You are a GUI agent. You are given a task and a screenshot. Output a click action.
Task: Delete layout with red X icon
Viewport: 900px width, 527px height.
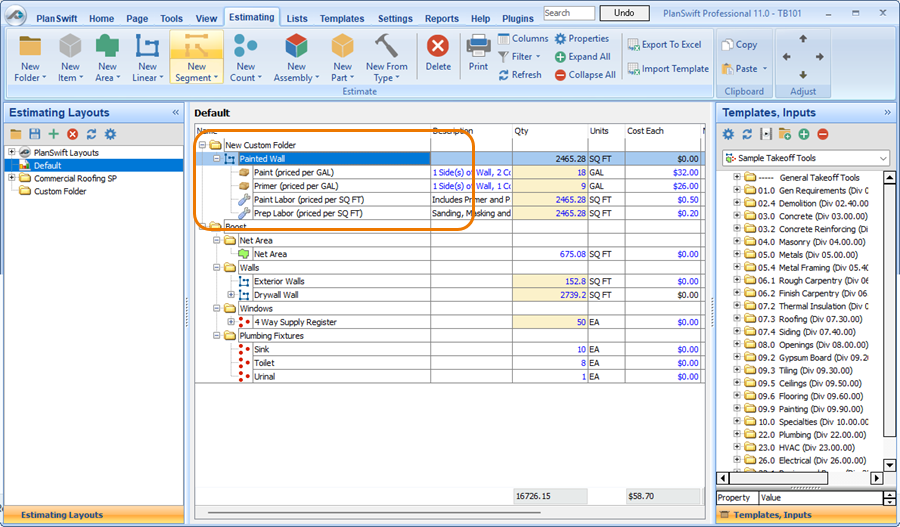72,134
